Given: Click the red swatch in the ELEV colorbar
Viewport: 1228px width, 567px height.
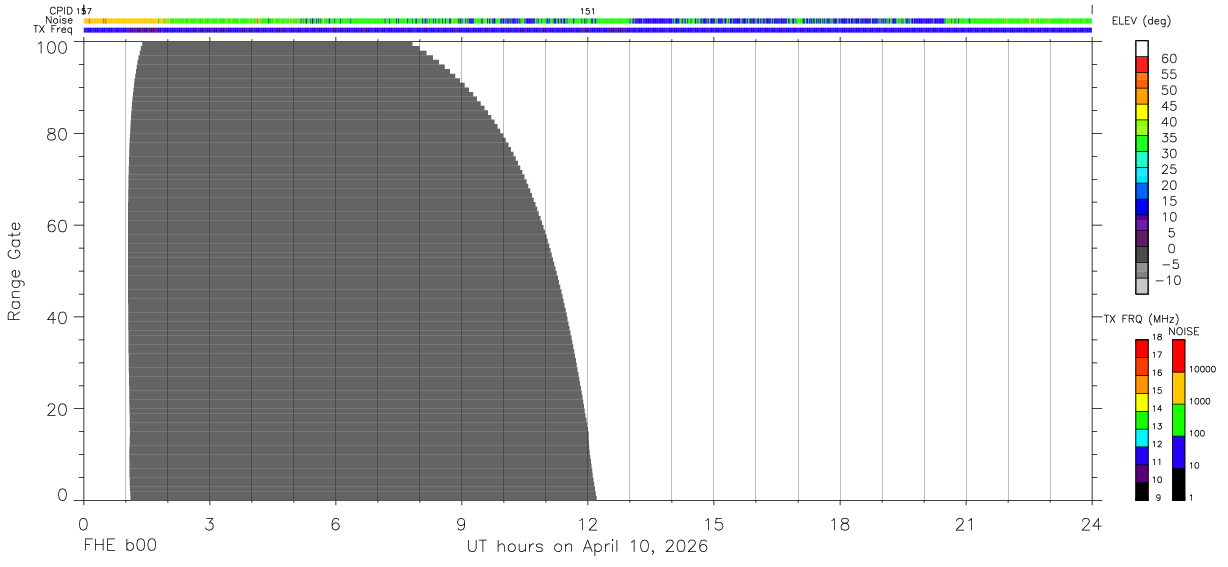Looking at the screenshot, I should (1142, 64).
